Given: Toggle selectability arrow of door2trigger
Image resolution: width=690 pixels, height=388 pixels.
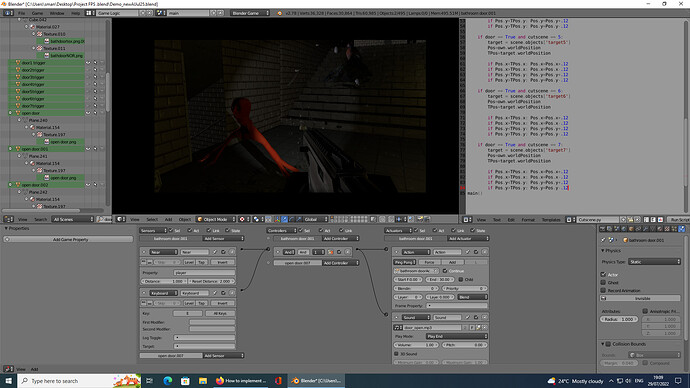Looking at the screenshot, I should [x=95, y=70].
